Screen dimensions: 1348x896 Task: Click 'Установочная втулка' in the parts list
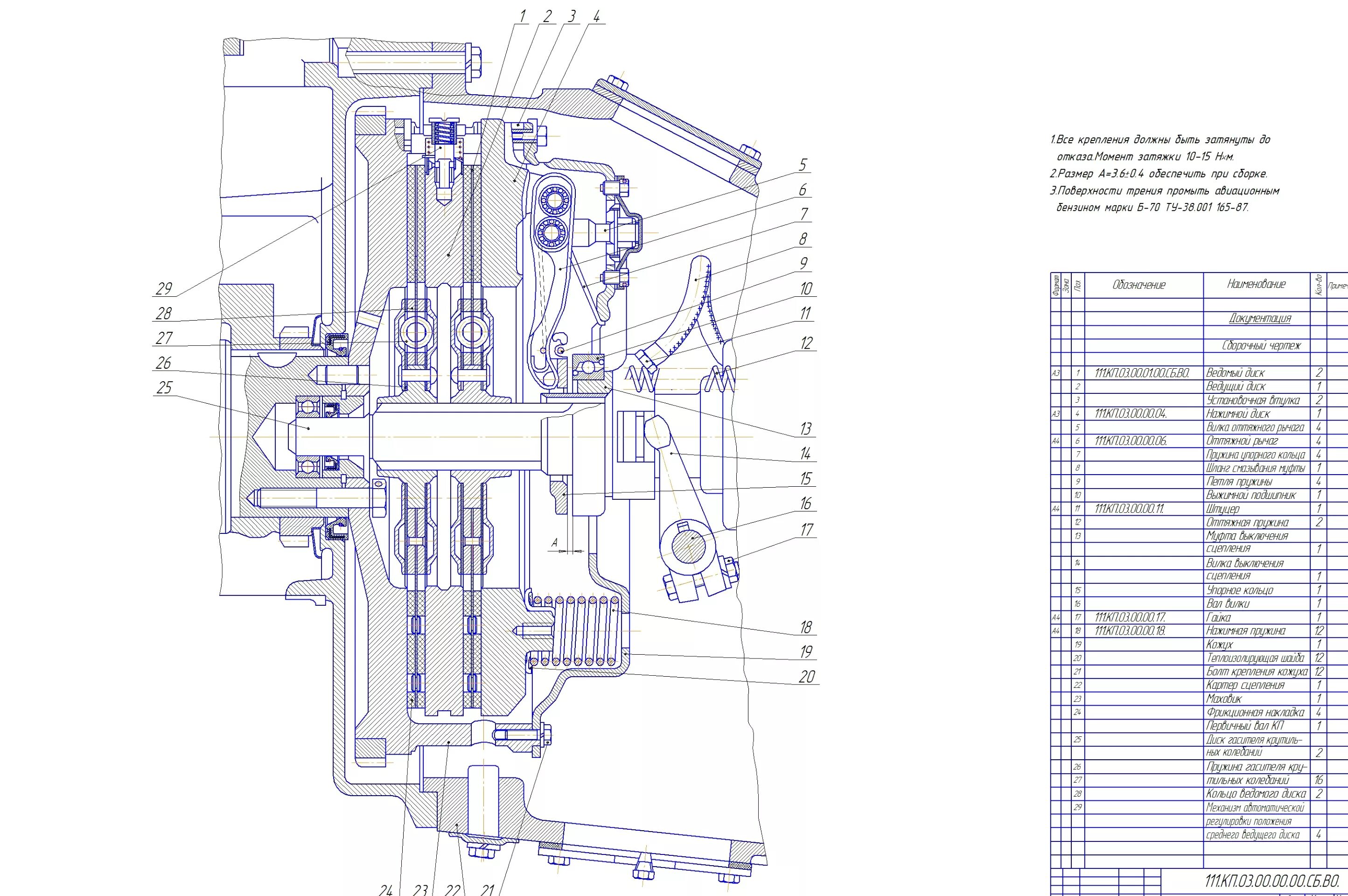tap(1253, 400)
